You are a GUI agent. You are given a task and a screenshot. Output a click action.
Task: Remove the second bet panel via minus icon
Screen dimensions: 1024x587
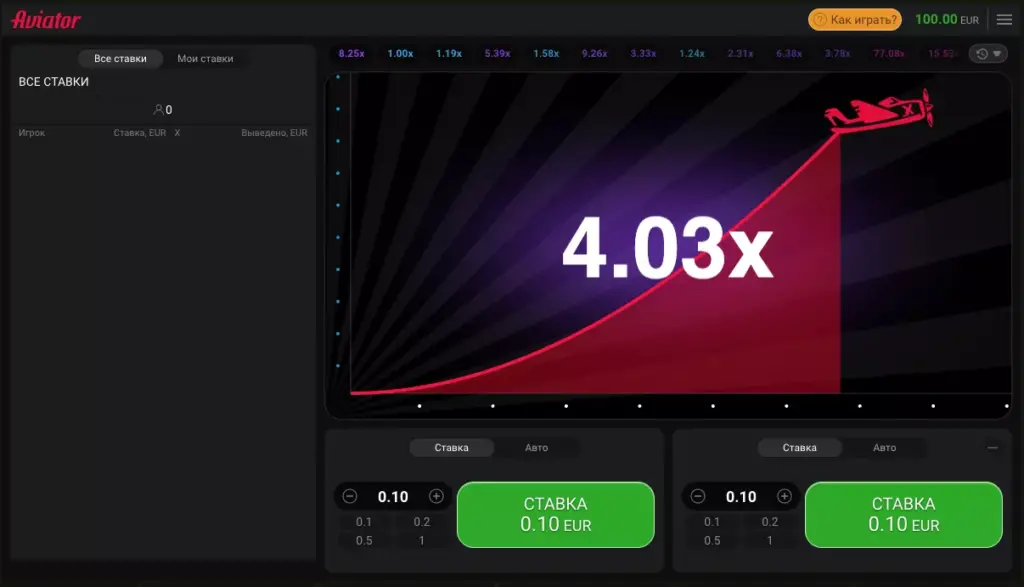(x=993, y=448)
